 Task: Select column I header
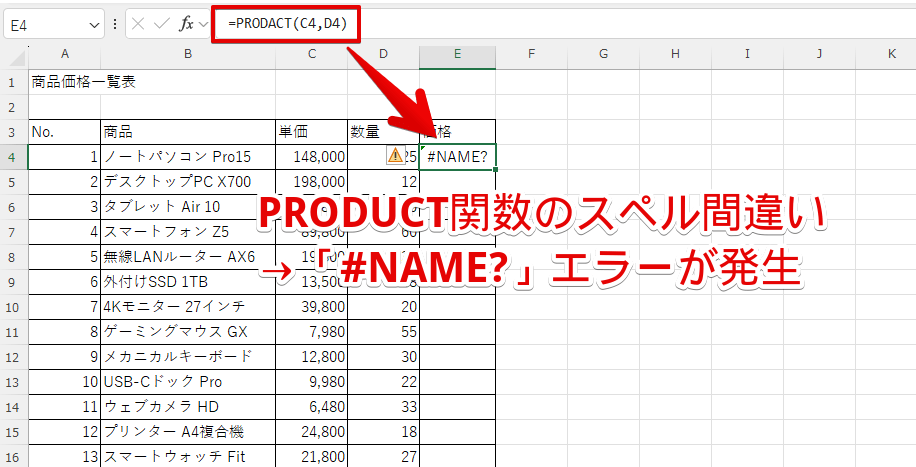tap(747, 54)
